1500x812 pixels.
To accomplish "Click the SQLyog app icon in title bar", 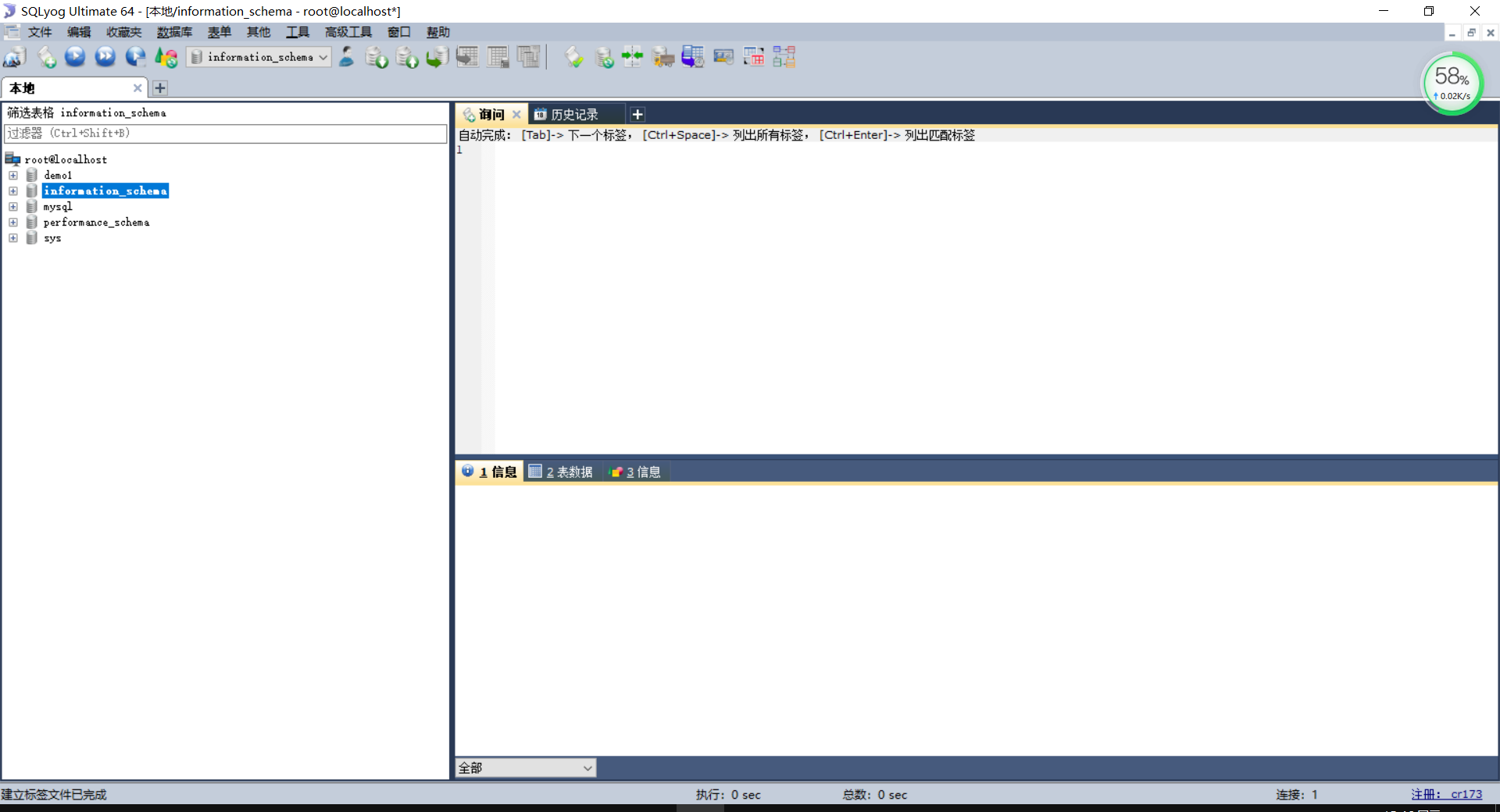I will (9, 11).
